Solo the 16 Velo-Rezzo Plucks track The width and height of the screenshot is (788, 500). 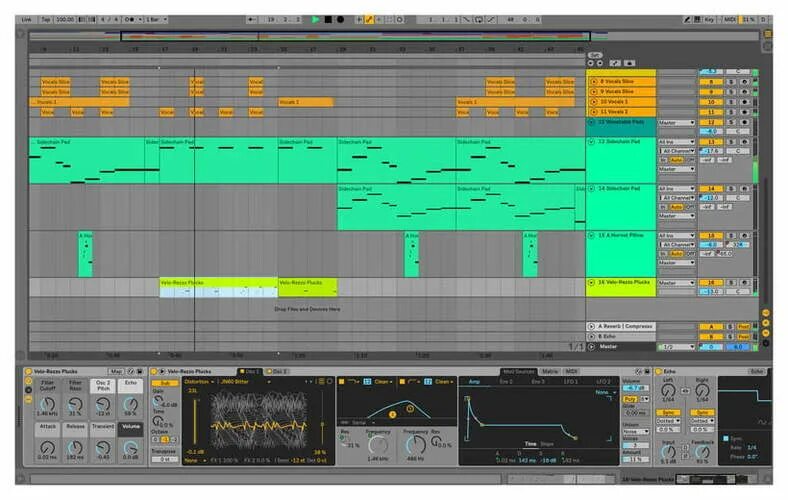[732, 283]
